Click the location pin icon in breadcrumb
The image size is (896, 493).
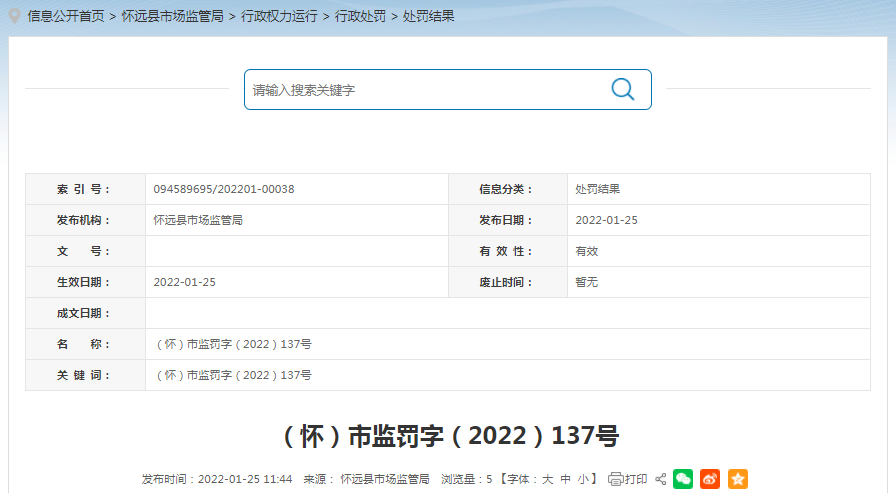pos(15,17)
